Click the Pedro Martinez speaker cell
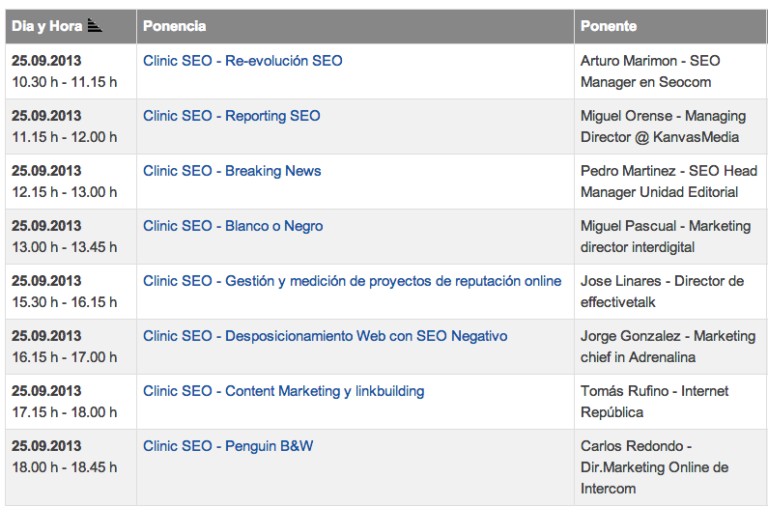This screenshot has width=768, height=506. (x=671, y=182)
